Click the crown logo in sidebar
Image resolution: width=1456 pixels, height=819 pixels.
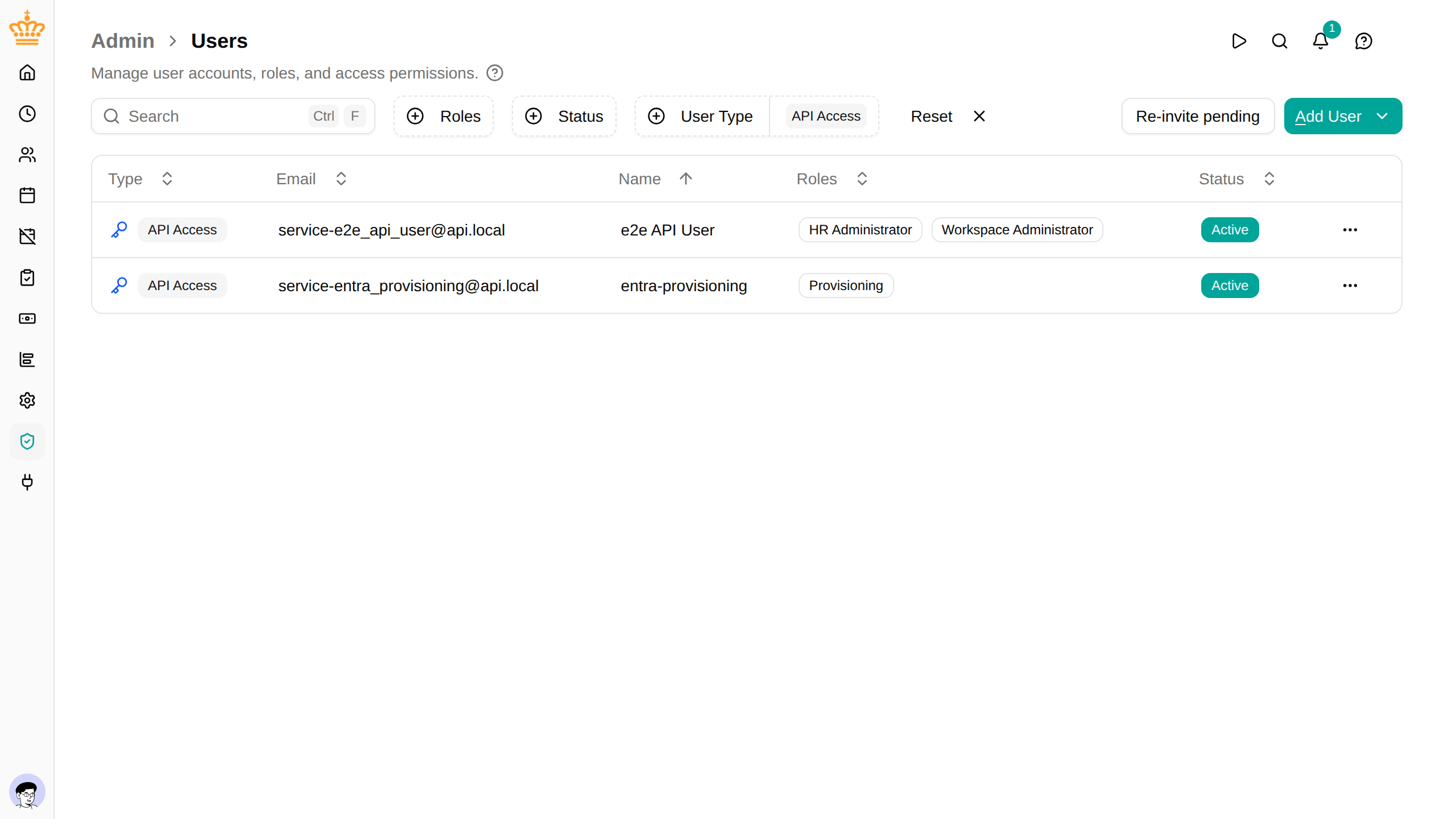[x=27, y=27]
